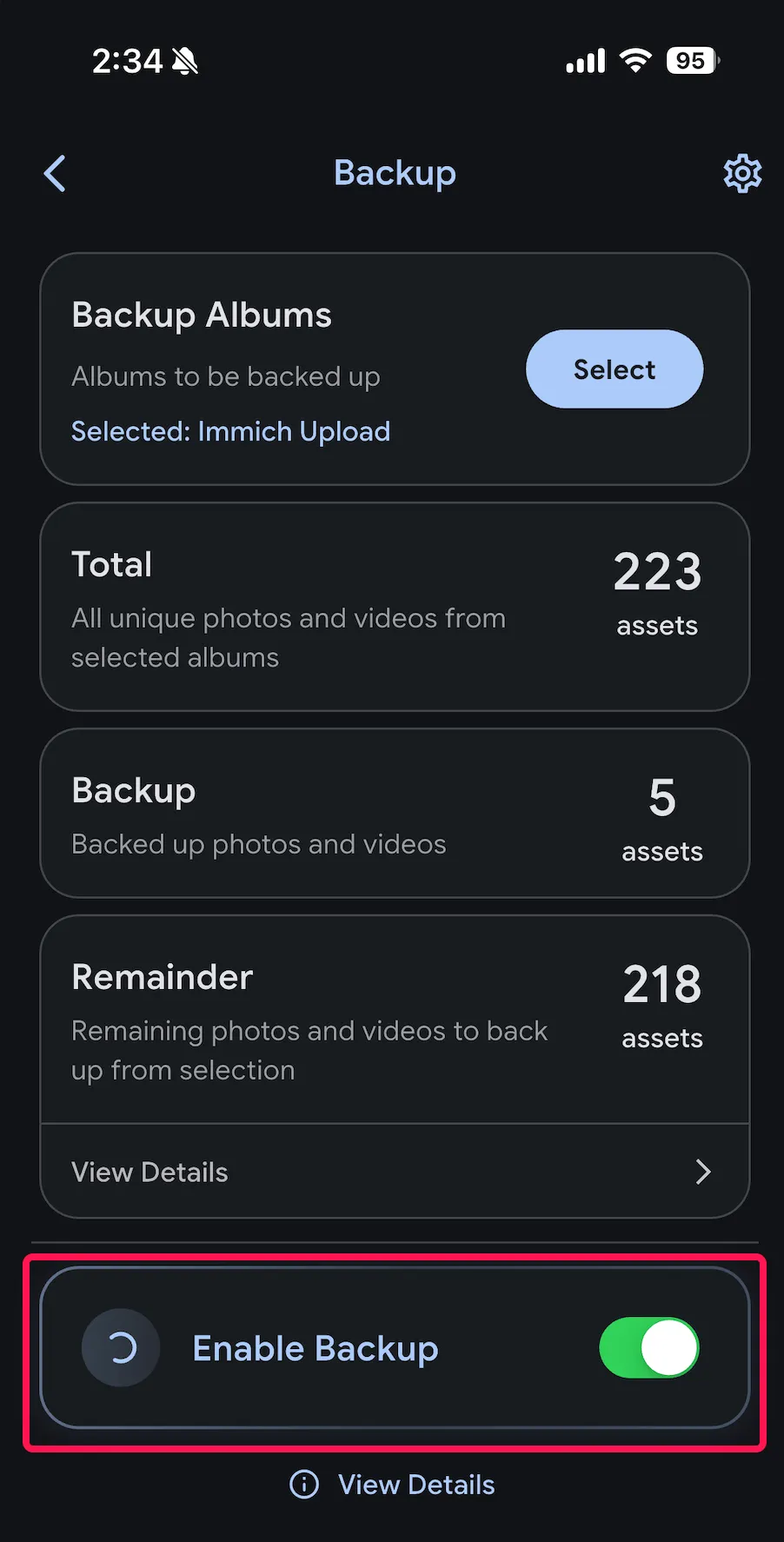This screenshot has width=784, height=1542.
Task: Tap the Wi-Fi status icon
Action: [x=635, y=61]
